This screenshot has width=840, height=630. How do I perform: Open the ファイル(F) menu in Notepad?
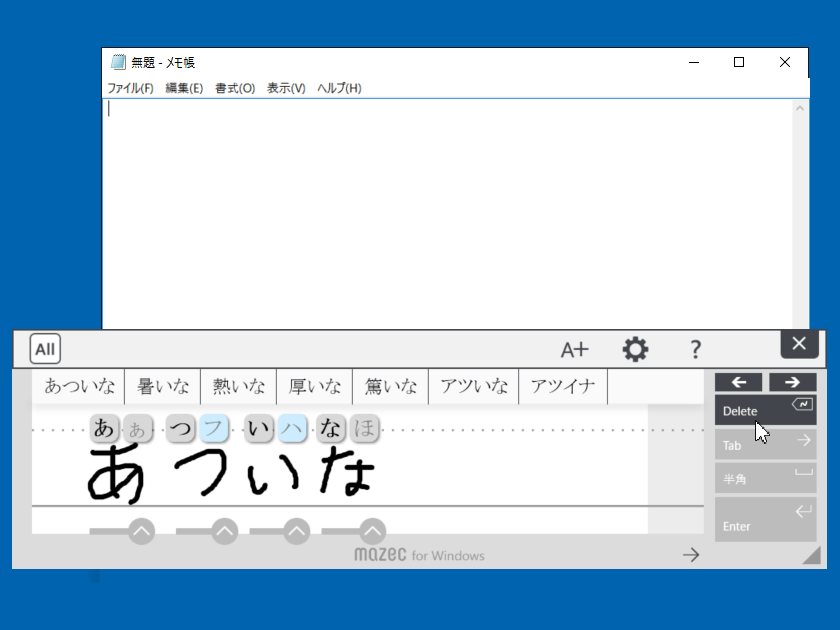[130, 88]
